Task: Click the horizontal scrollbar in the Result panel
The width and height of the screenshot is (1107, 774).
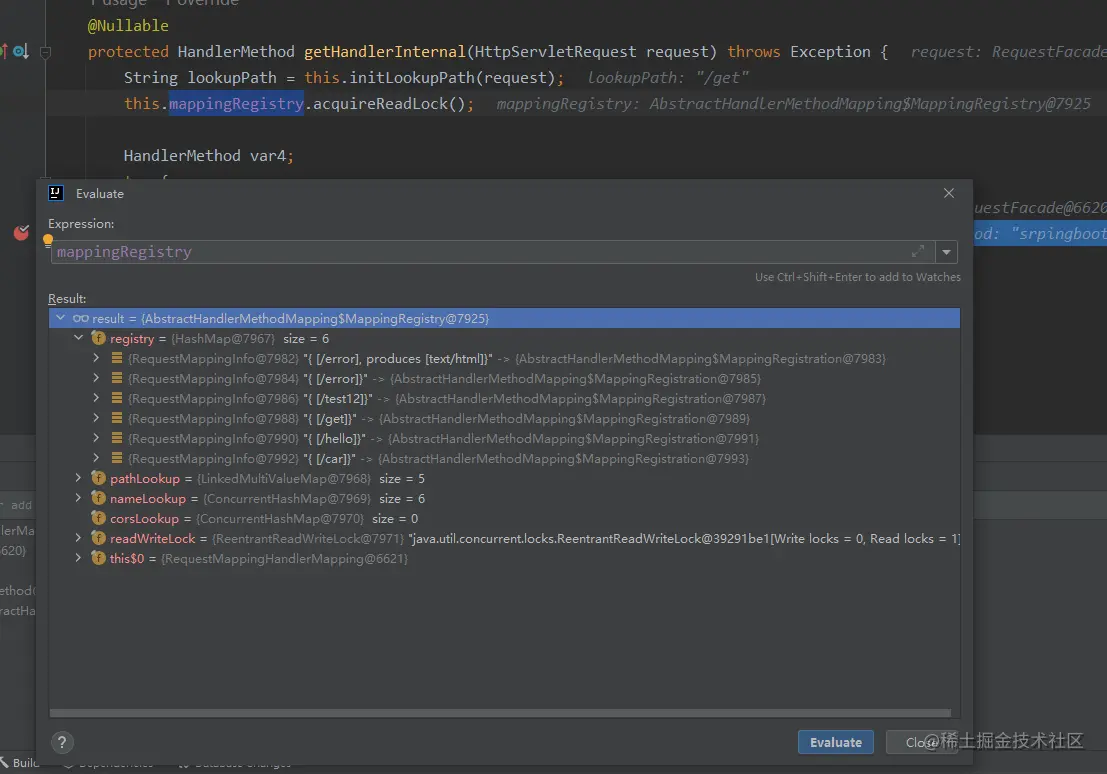Action: point(501,713)
